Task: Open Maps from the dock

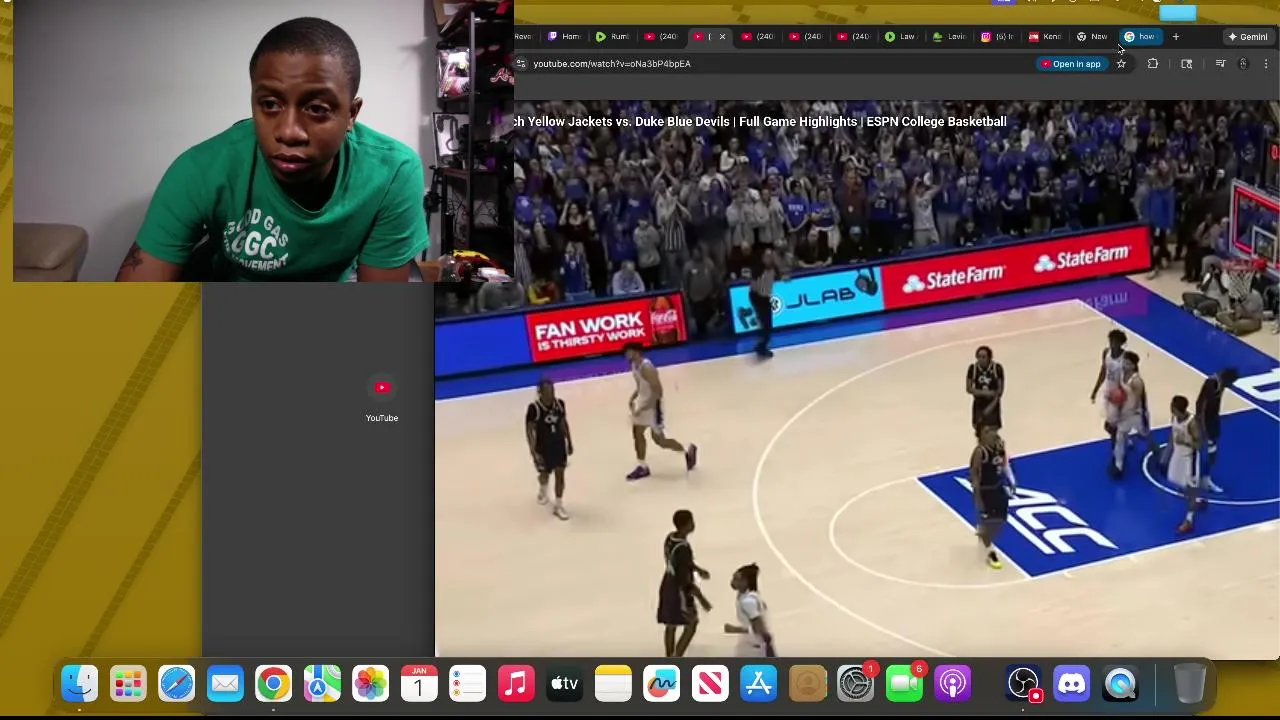Action: click(322, 684)
